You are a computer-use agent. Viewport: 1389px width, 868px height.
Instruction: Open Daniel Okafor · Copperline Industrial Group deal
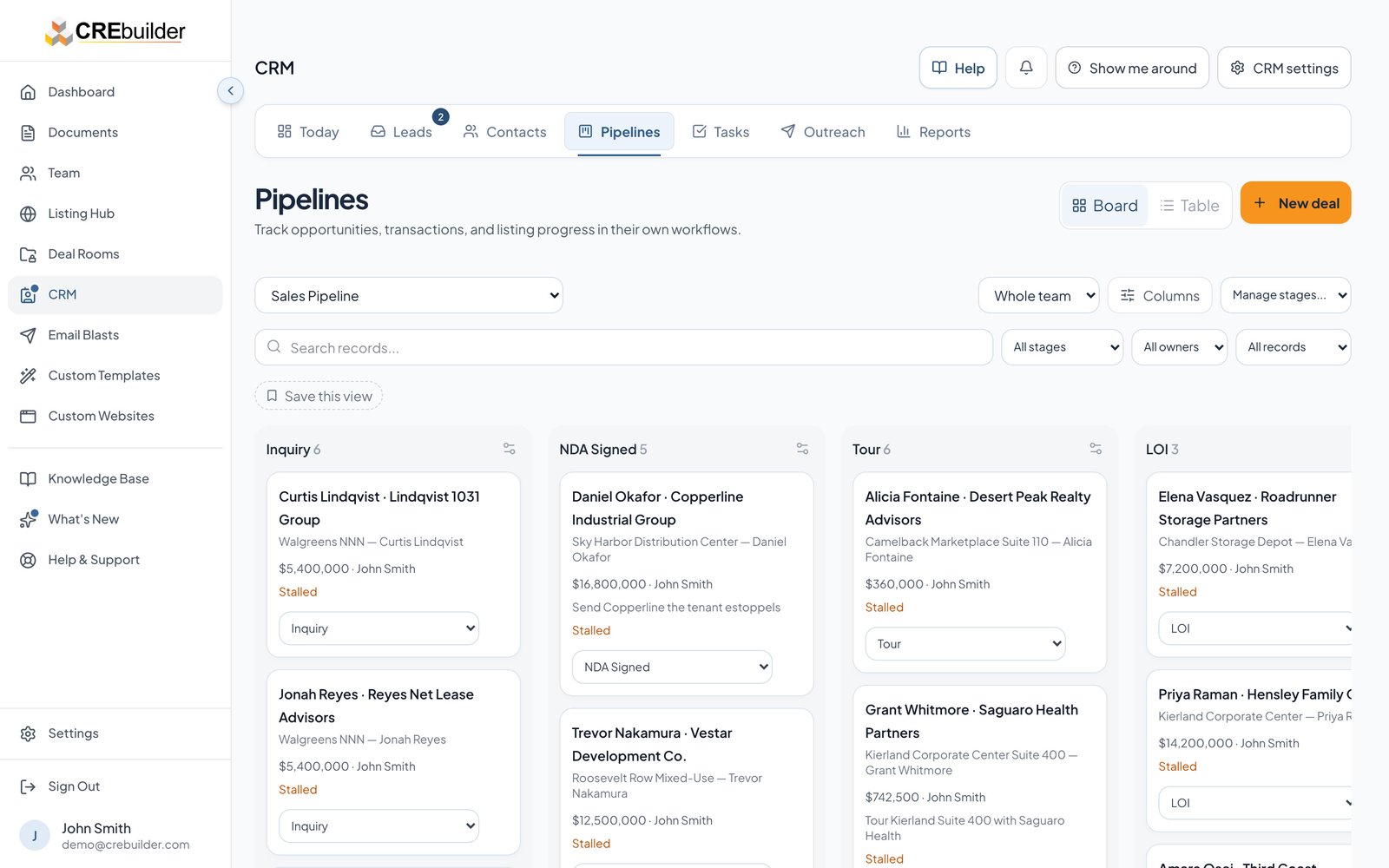tap(657, 508)
